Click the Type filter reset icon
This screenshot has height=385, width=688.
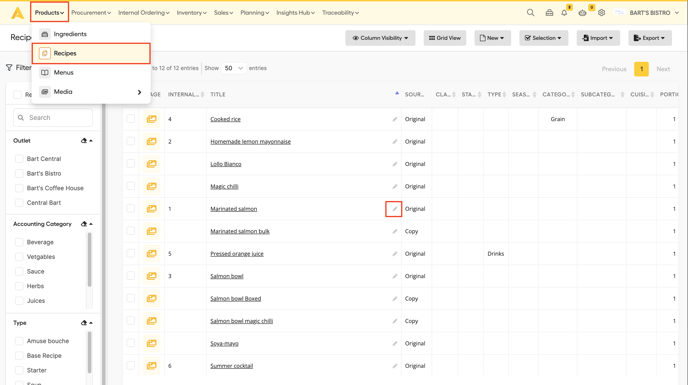83,323
